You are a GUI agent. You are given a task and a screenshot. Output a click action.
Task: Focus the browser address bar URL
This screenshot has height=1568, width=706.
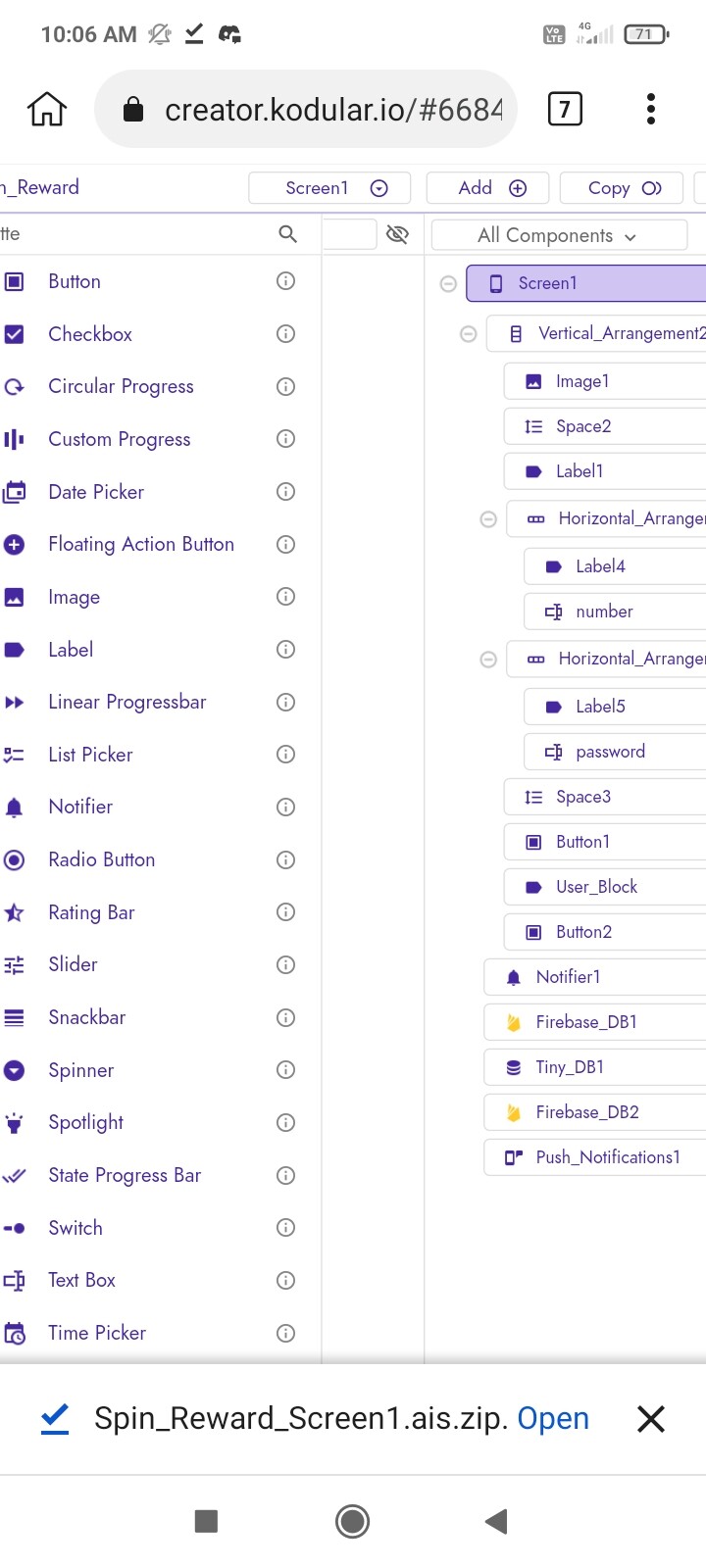click(333, 110)
